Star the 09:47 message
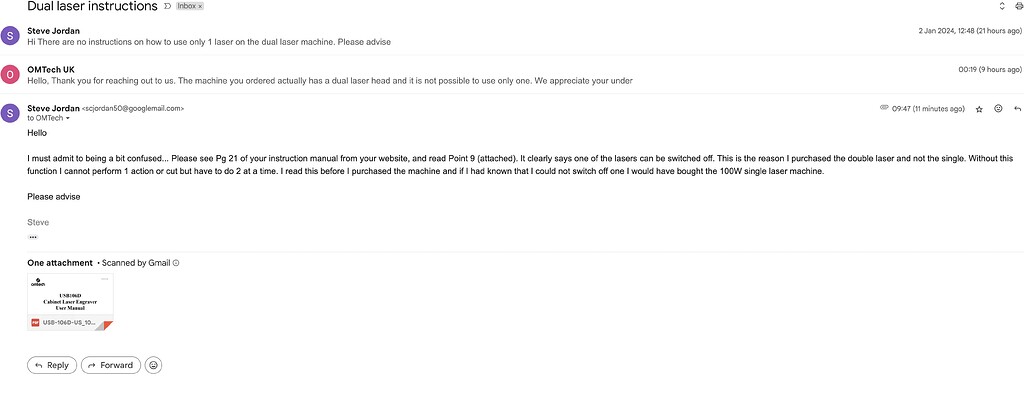 (x=979, y=109)
